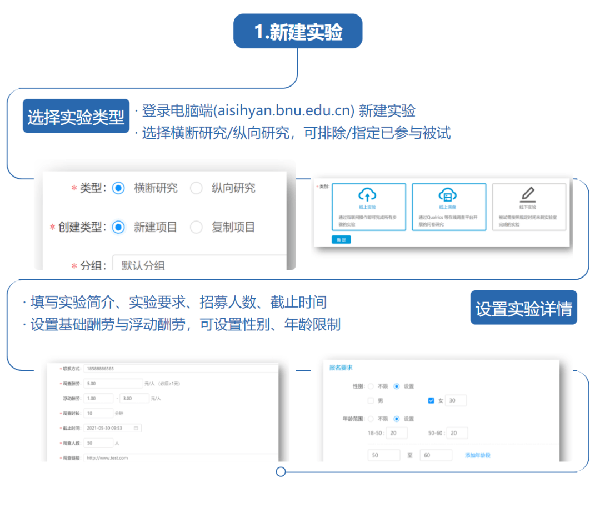The image size is (600, 508).
Task: Check the 男 gender checkbox
Action: (x=369, y=401)
